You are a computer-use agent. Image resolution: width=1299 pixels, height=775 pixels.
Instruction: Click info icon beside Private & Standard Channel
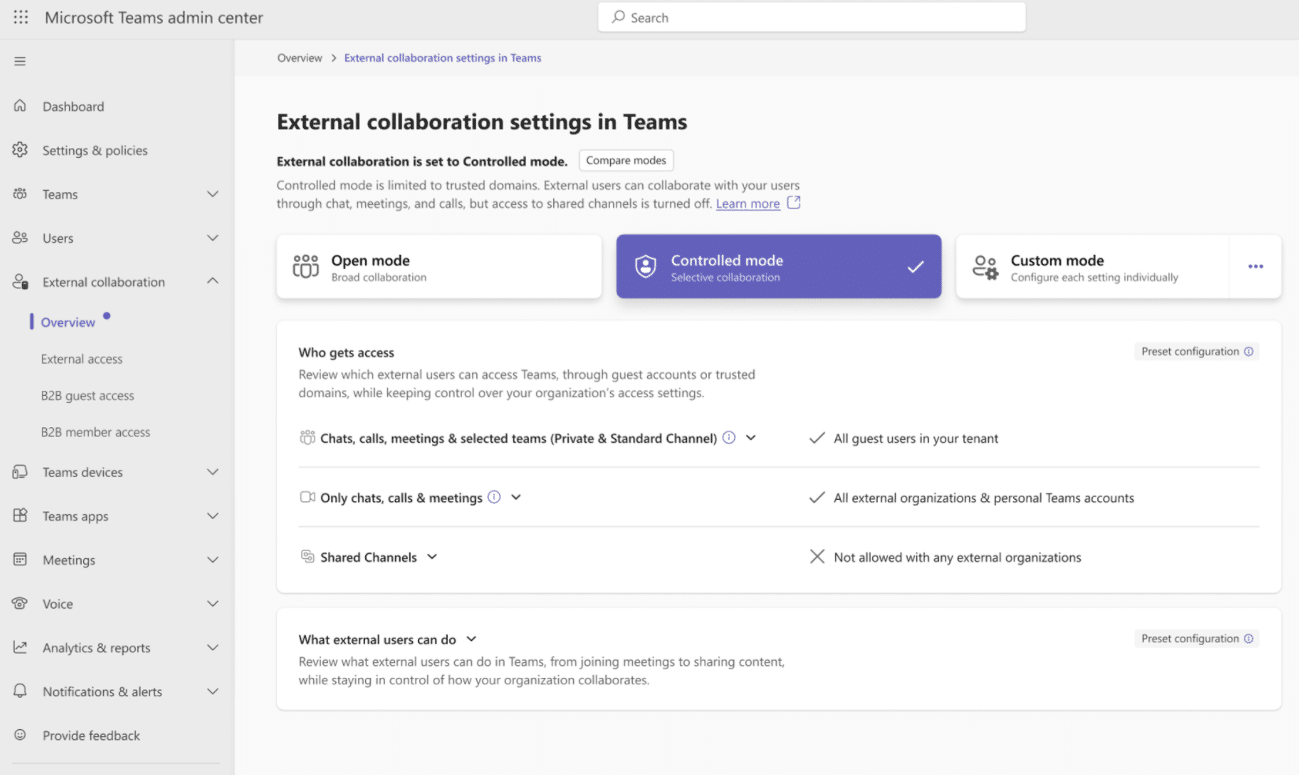click(x=729, y=438)
